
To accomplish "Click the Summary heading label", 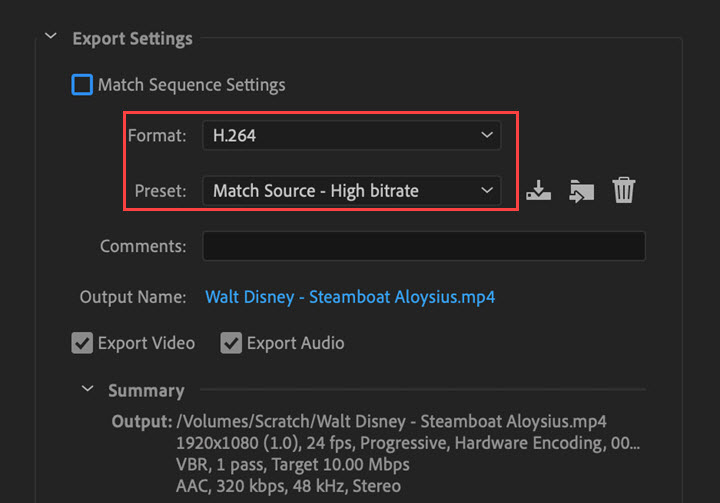I will (x=146, y=390).
